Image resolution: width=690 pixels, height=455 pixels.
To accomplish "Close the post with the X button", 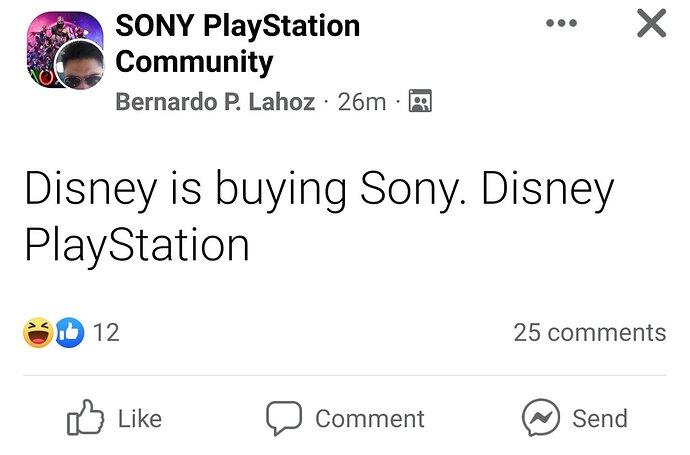I will 651,23.
